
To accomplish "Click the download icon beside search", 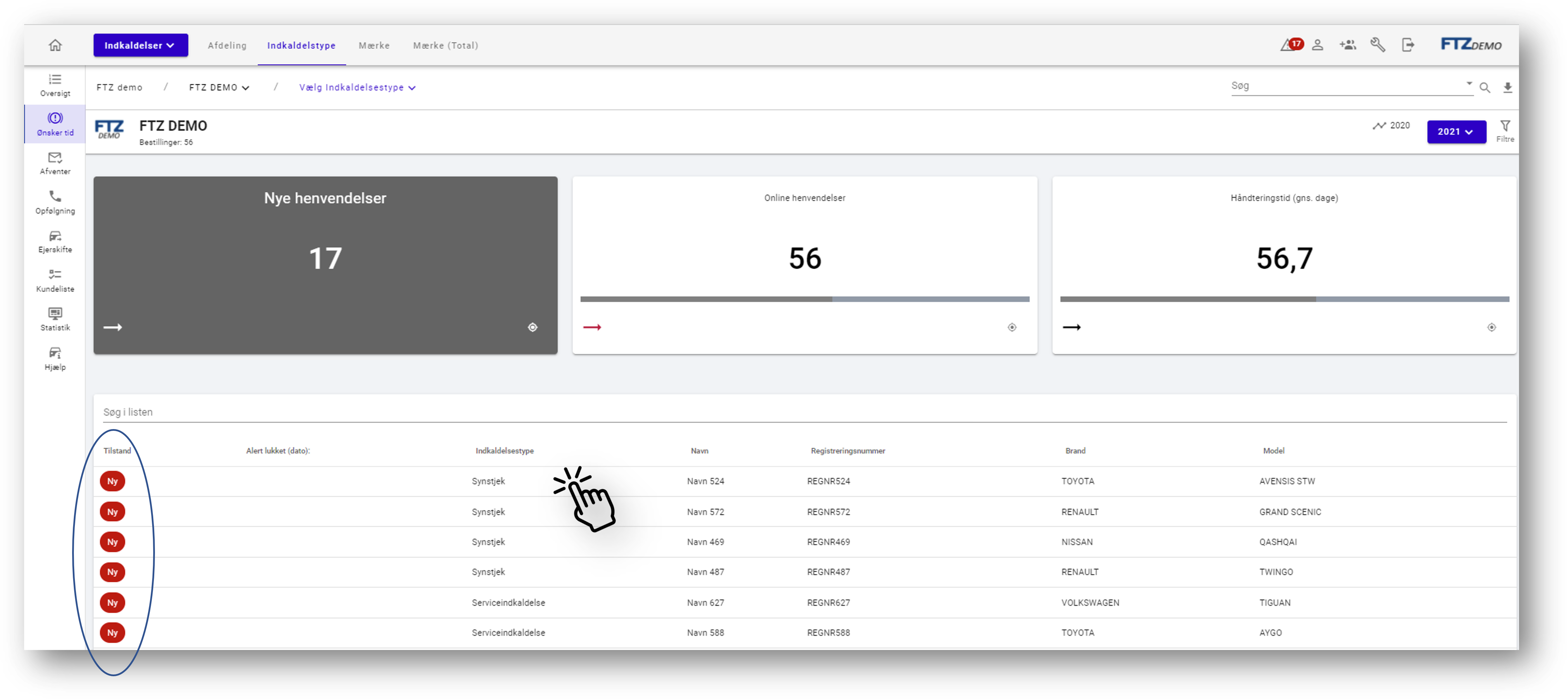I will click(1508, 88).
